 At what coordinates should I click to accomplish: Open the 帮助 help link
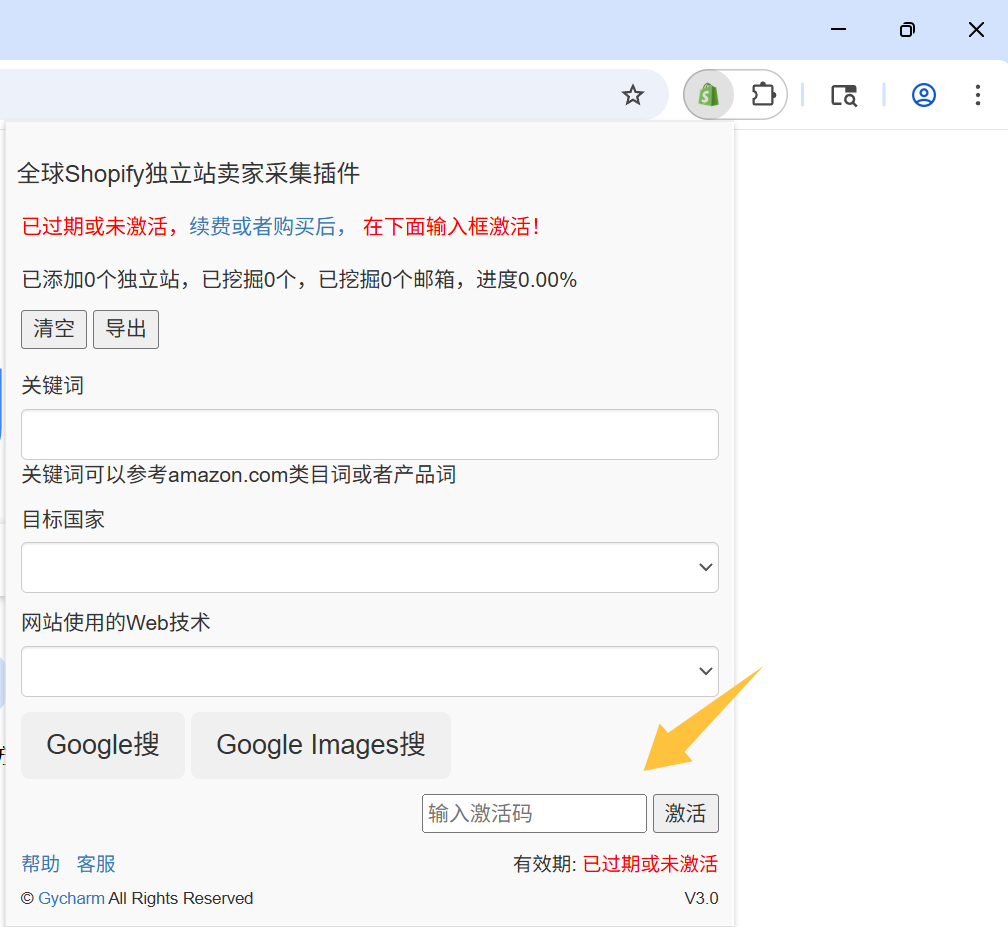(40, 863)
